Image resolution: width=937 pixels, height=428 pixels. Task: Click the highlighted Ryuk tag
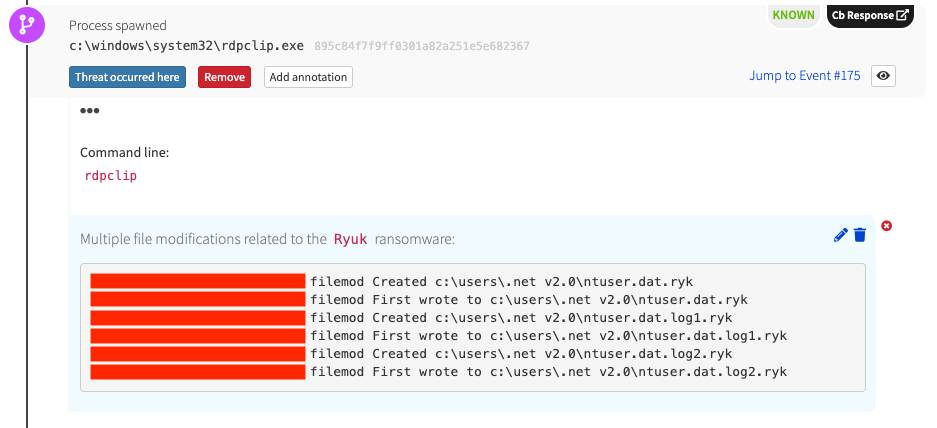point(350,239)
